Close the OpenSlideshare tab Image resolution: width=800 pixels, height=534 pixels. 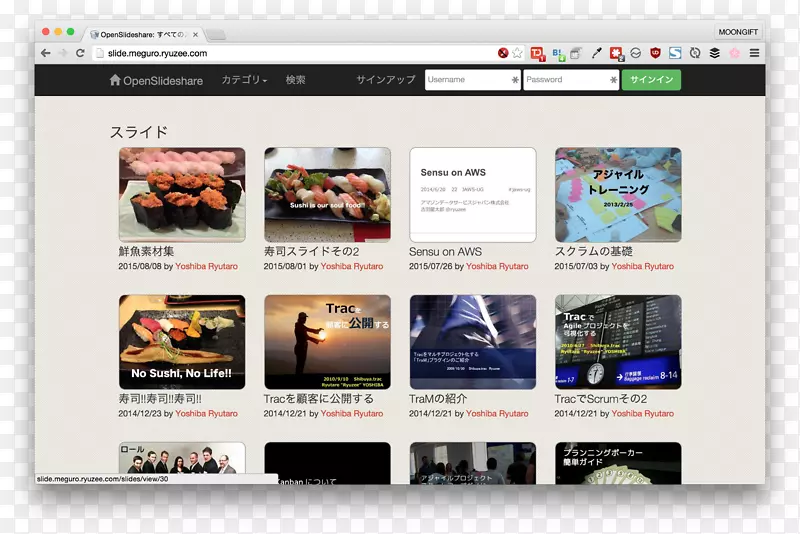pyautogui.click(x=195, y=35)
